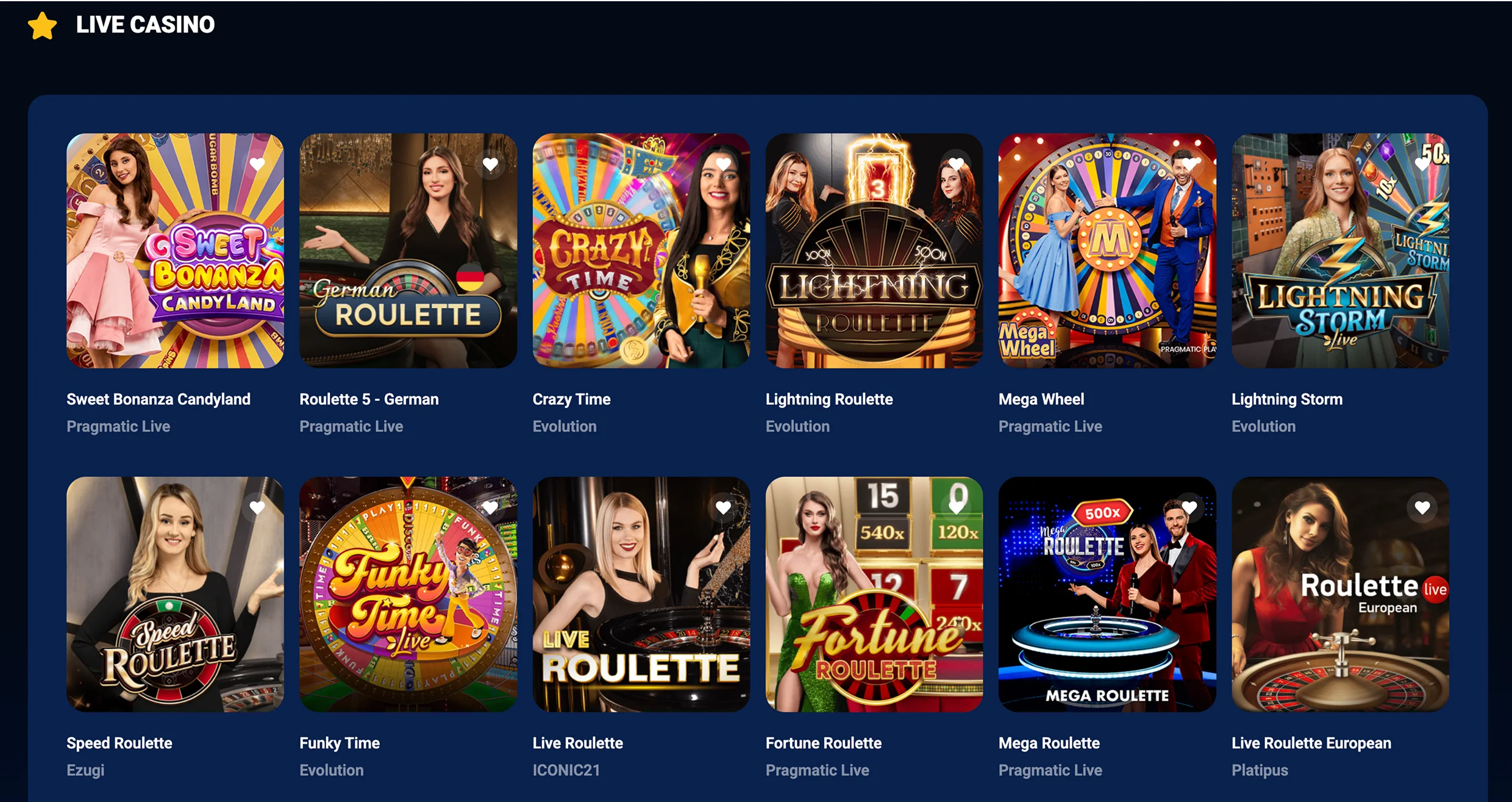Favorite Mega Roulette with heart icon
This screenshot has width=1512, height=802.
click(x=1189, y=507)
